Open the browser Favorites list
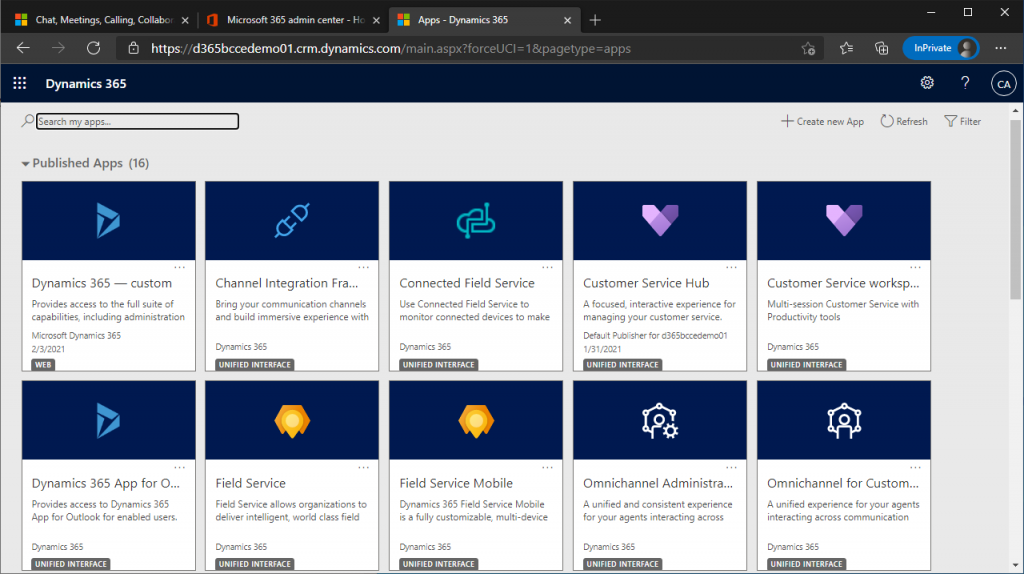1024x574 pixels. click(x=846, y=48)
